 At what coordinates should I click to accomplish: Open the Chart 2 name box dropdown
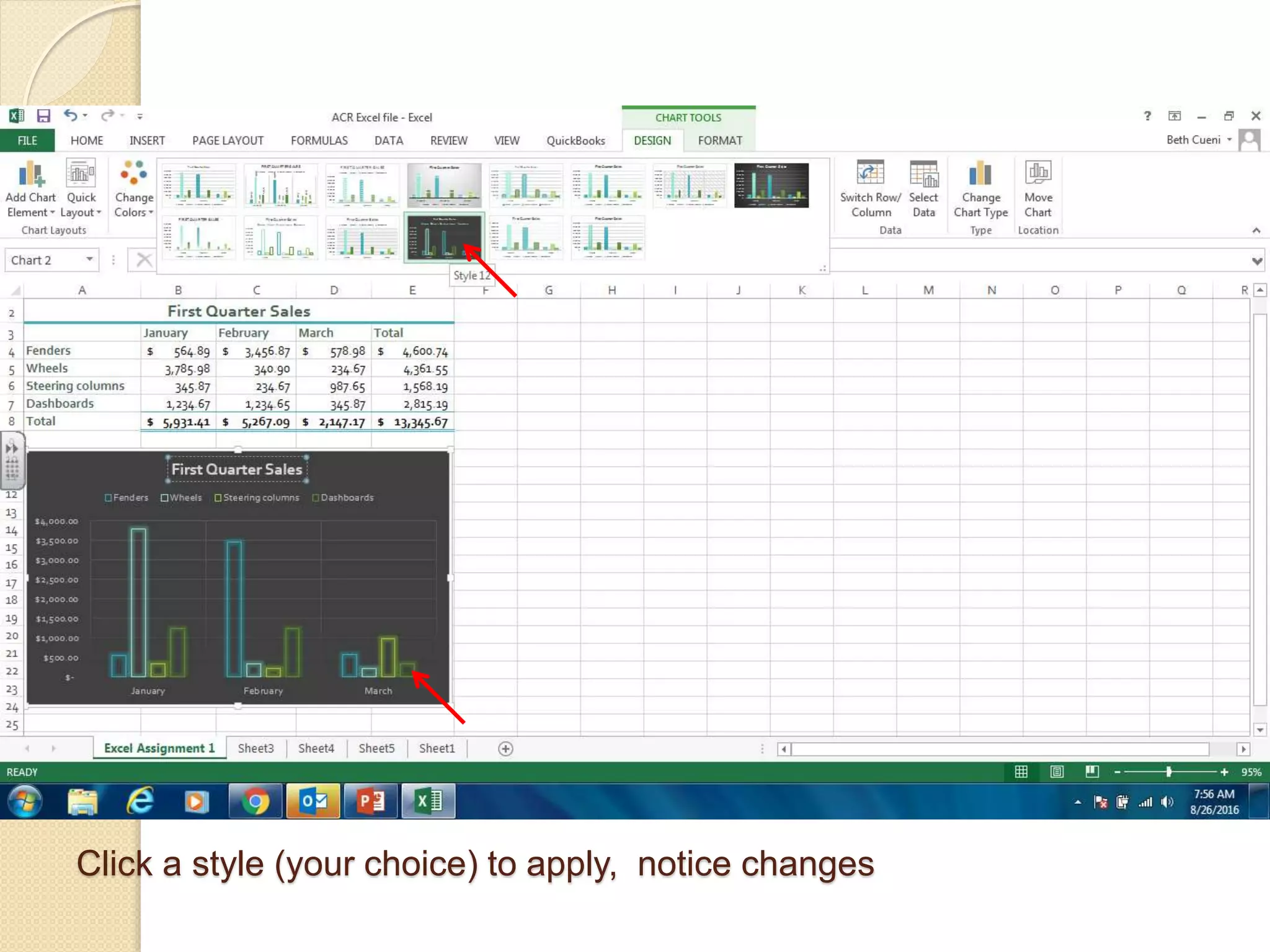tap(90, 259)
